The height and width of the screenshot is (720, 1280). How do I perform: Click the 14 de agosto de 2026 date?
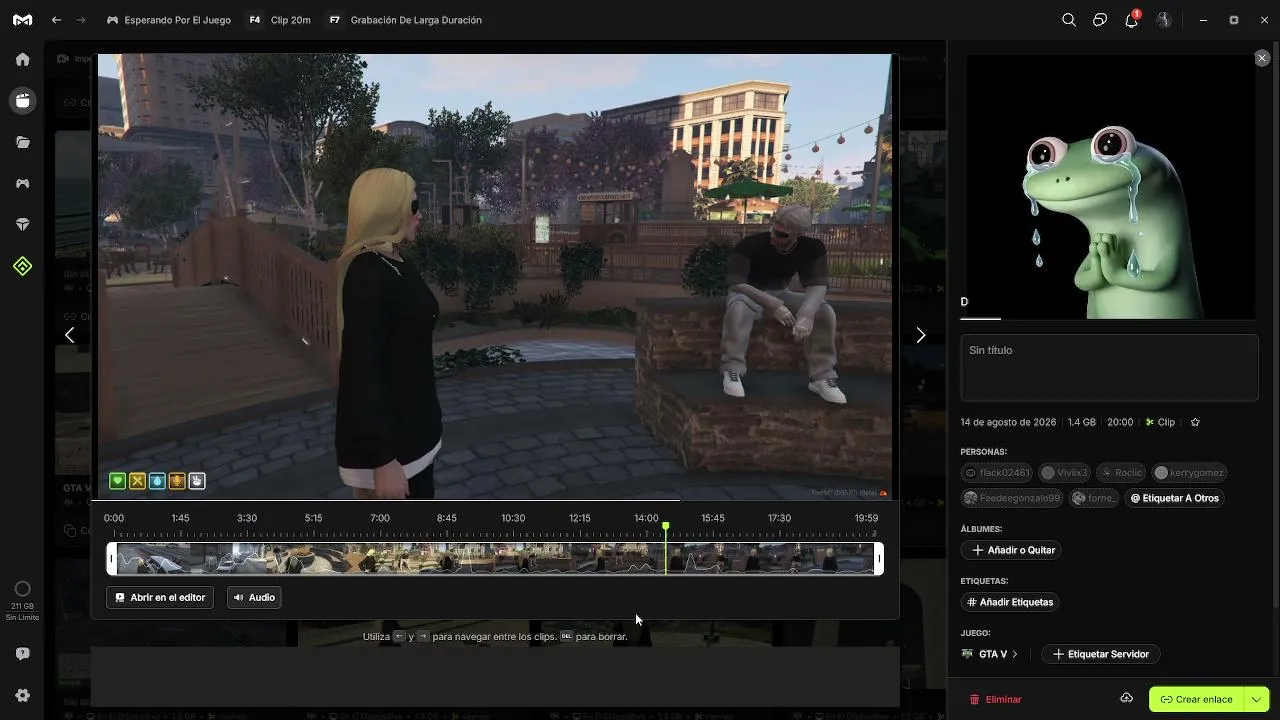pyautogui.click(x=1008, y=422)
